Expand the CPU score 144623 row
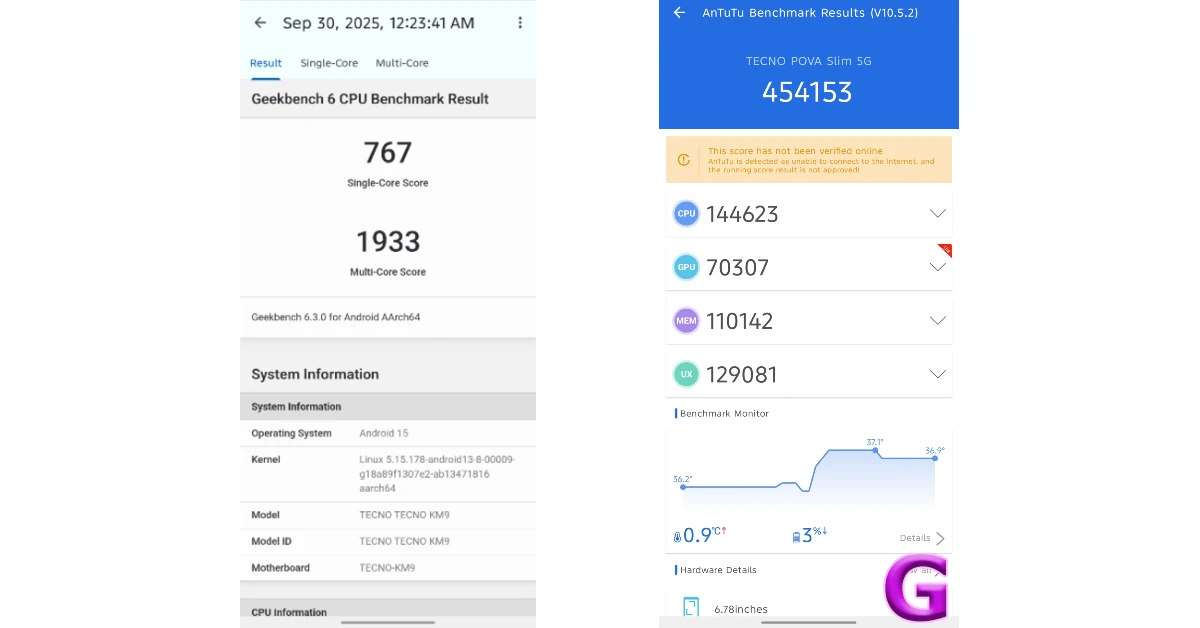The width and height of the screenshot is (1200, 628). (x=937, y=213)
